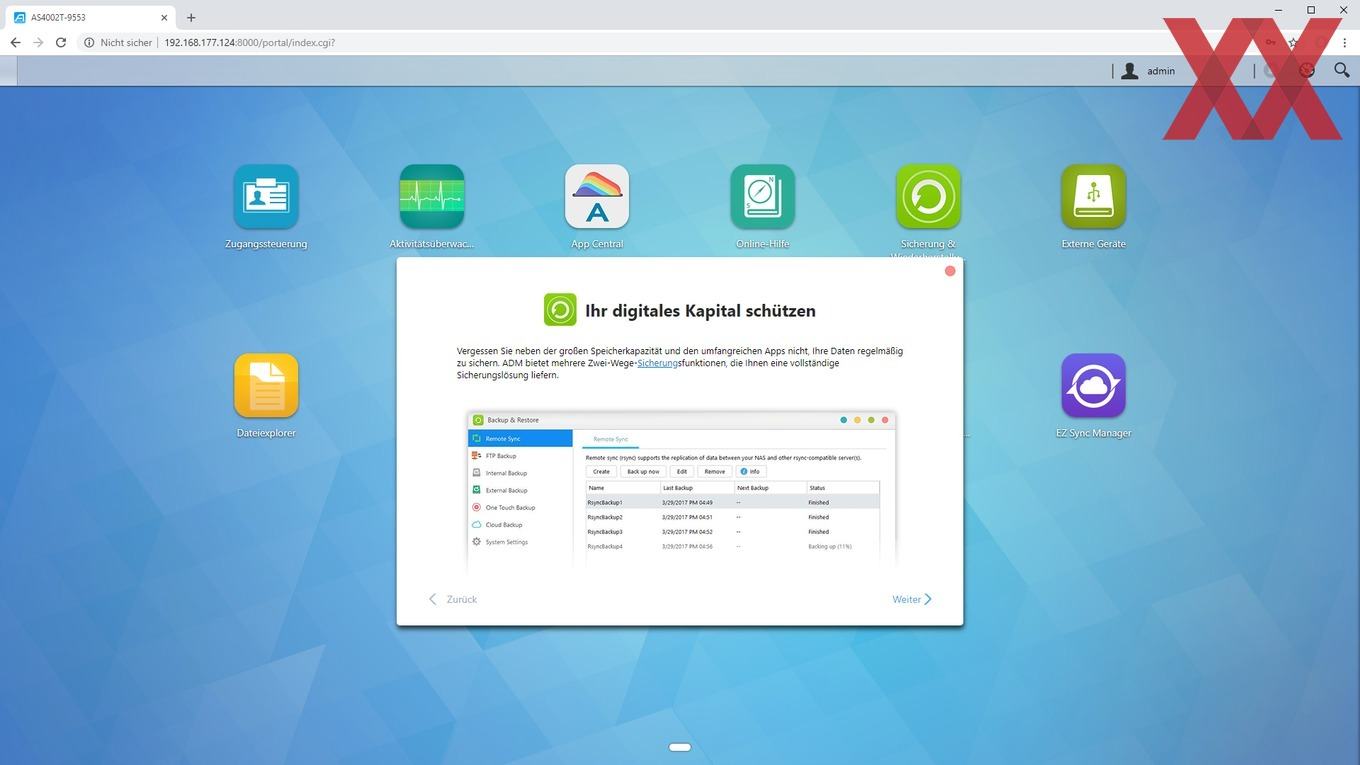
Task: Click the desktop page indicator pill
Action: point(680,747)
